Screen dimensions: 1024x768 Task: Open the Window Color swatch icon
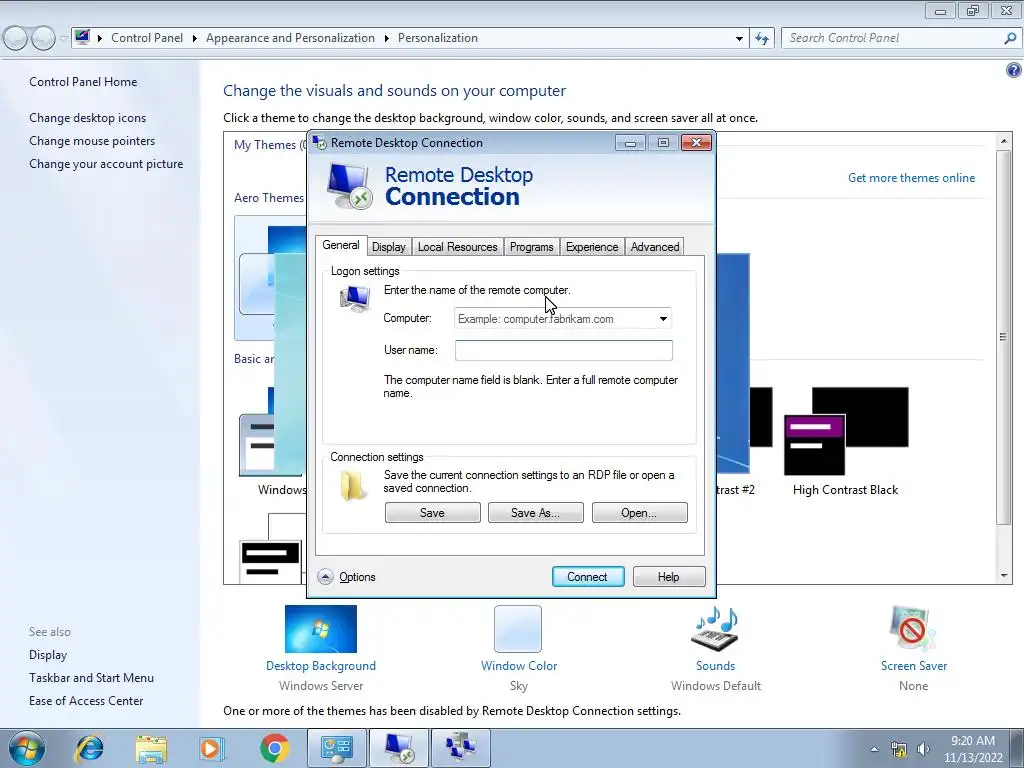518,629
